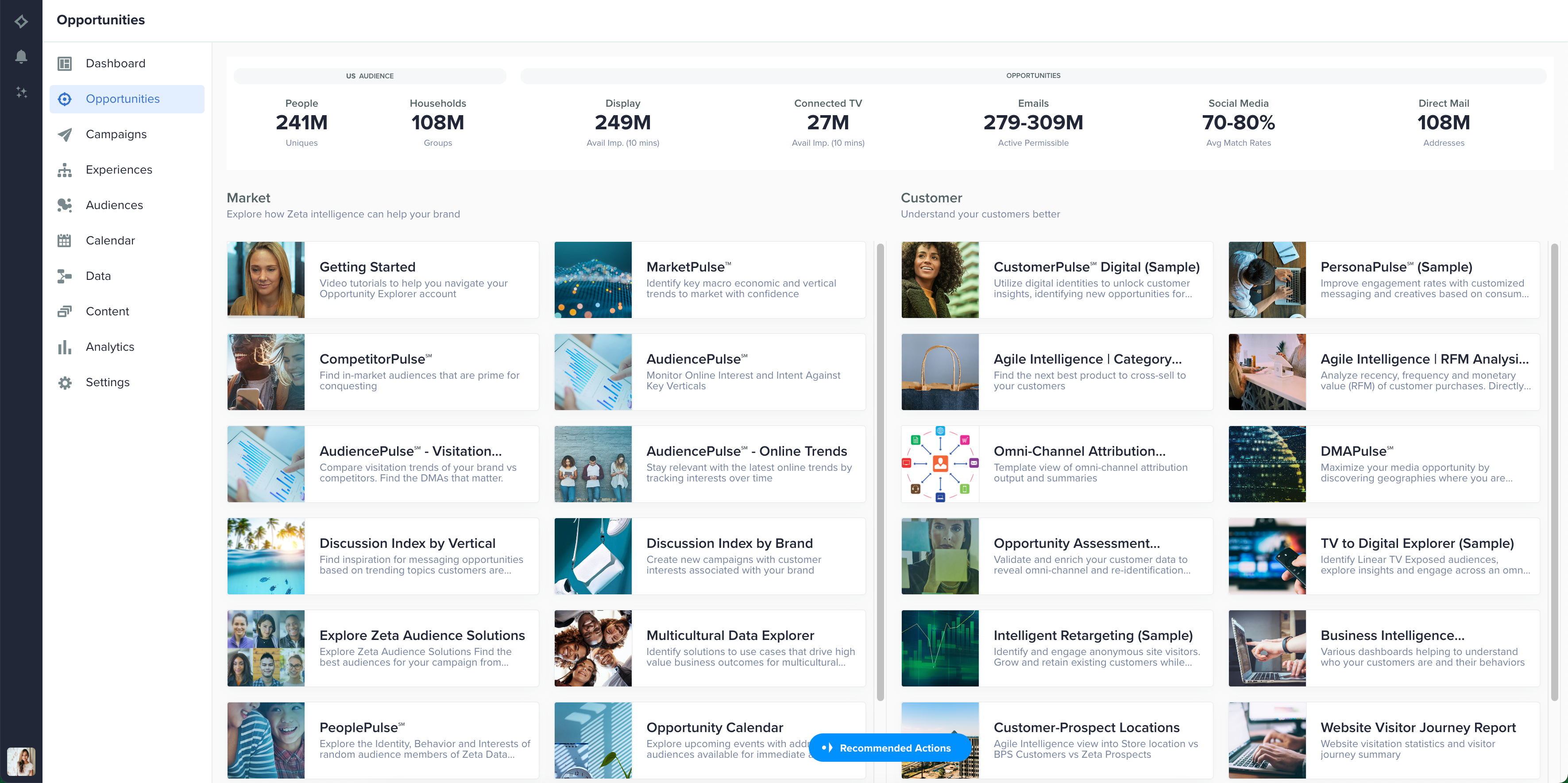Click the Campaigns paper-plane icon
The image size is (1568, 783).
(x=65, y=134)
